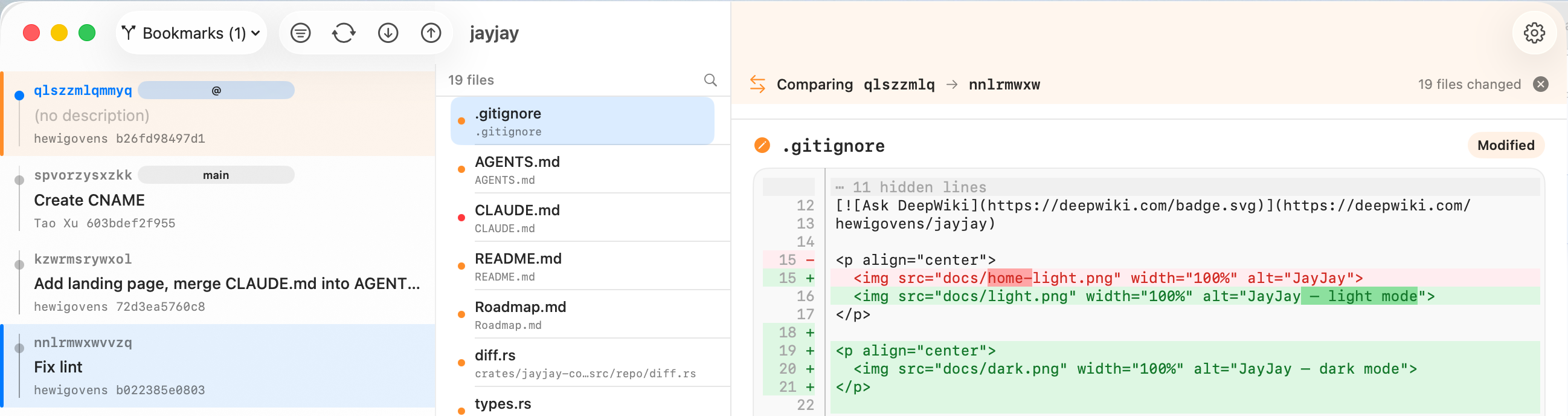Search files with the magnifier icon
The height and width of the screenshot is (416, 1568).
[x=710, y=80]
